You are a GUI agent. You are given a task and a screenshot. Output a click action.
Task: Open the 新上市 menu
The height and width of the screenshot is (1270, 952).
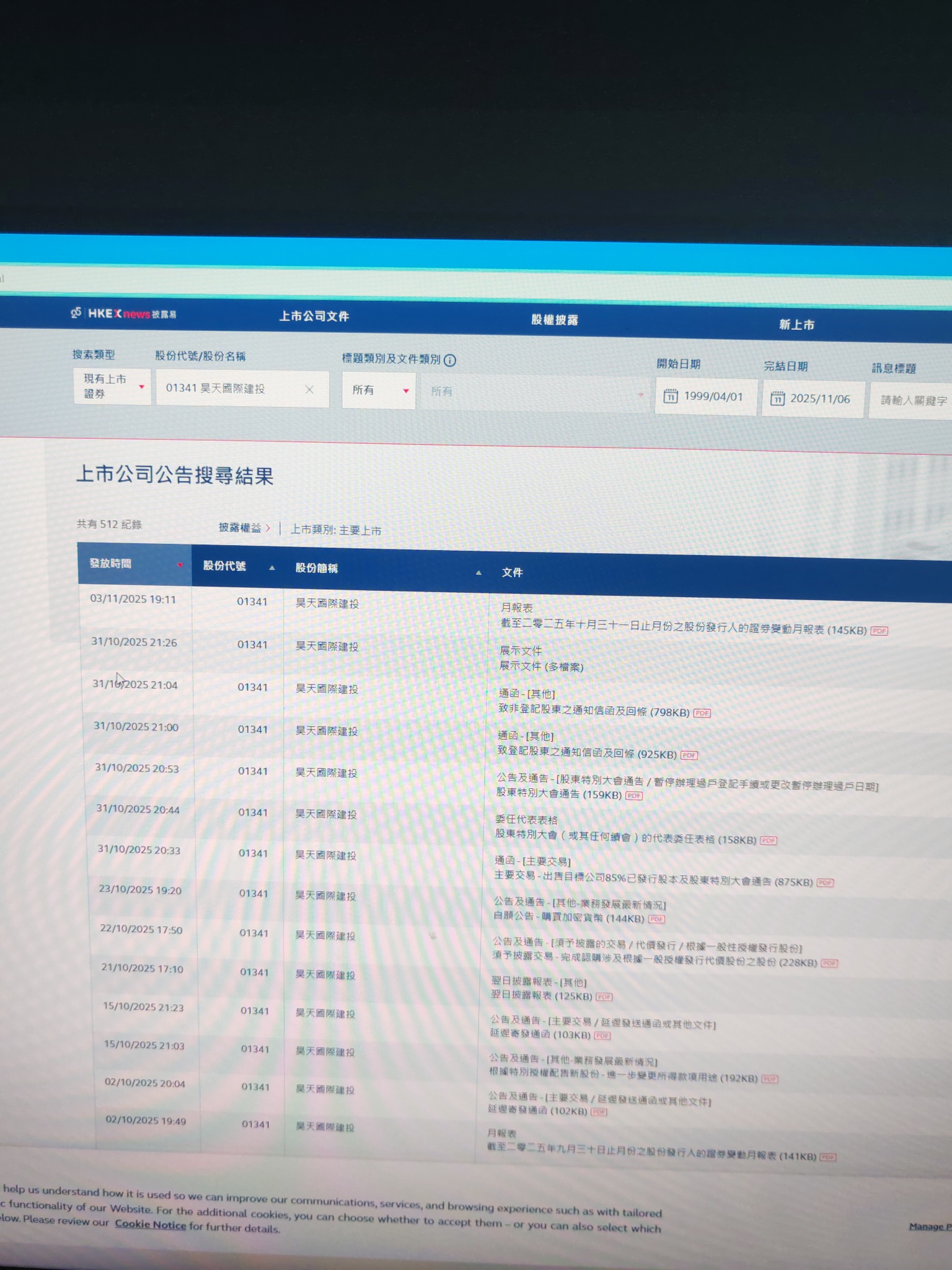click(x=797, y=324)
